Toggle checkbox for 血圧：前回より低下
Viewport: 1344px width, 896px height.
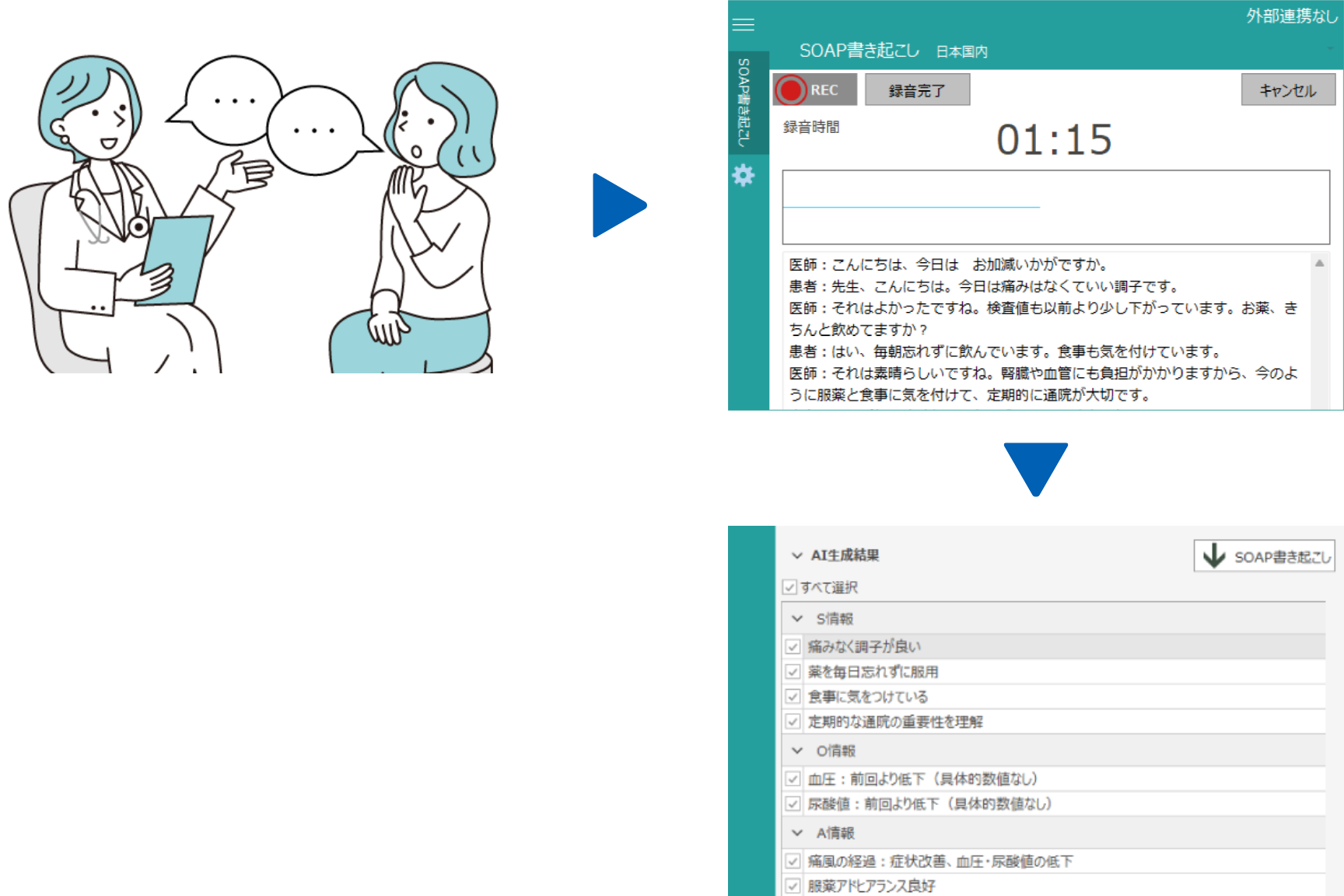click(793, 779)
